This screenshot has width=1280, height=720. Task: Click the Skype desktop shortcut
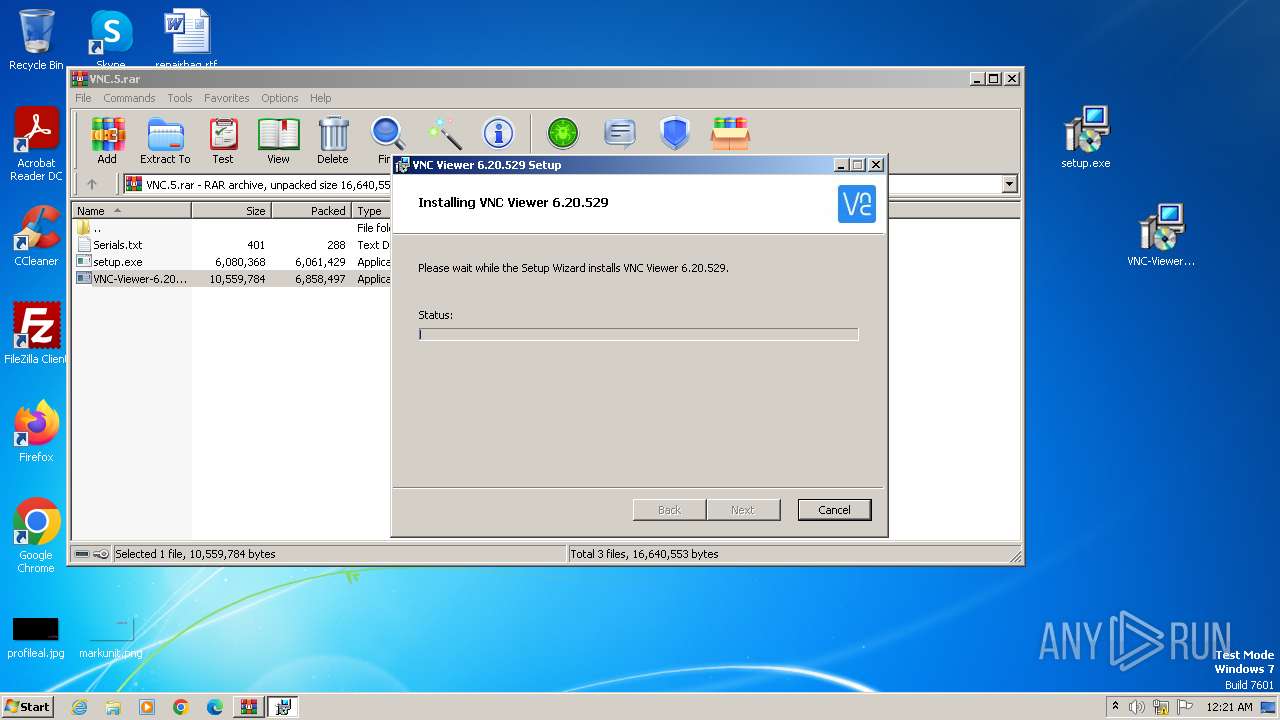110,38
